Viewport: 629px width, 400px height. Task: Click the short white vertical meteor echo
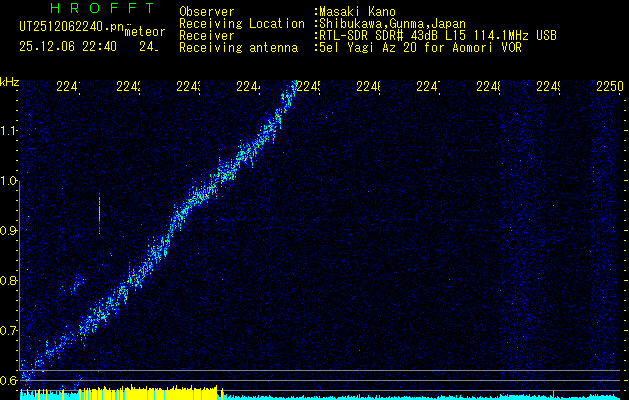click(99, 214)
